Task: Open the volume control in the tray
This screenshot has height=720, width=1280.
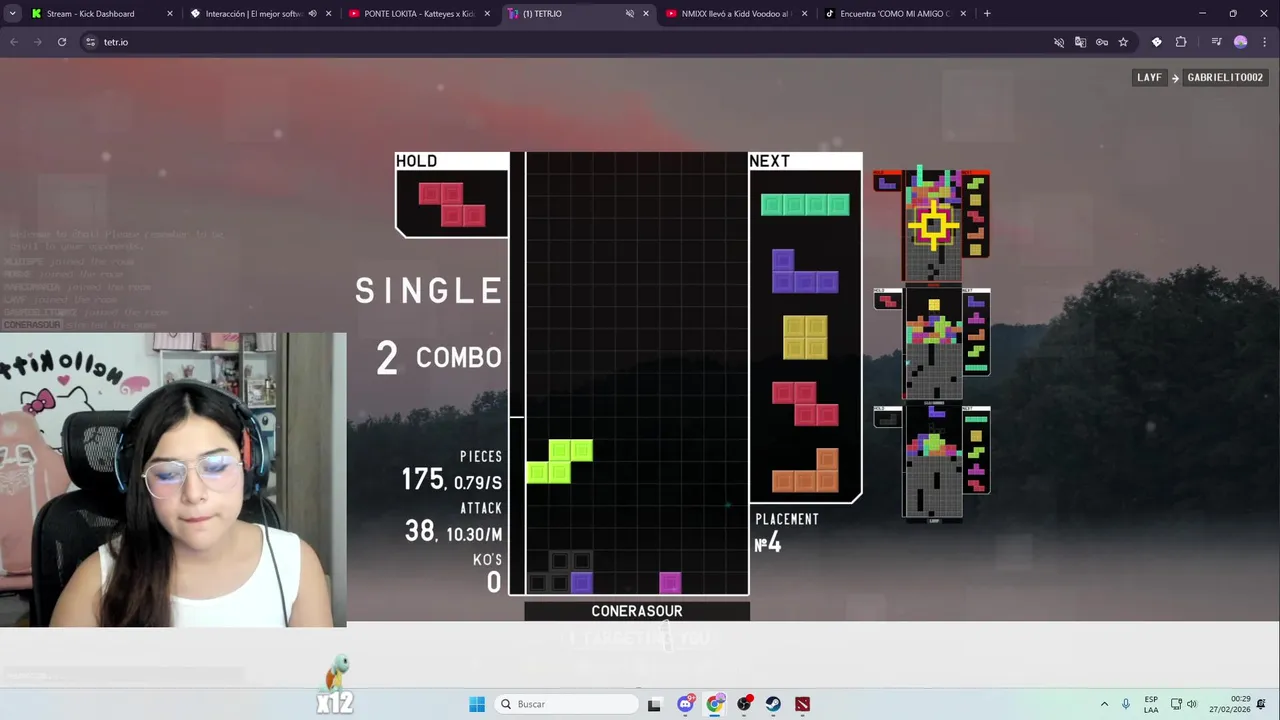Action: (1191, 704)
